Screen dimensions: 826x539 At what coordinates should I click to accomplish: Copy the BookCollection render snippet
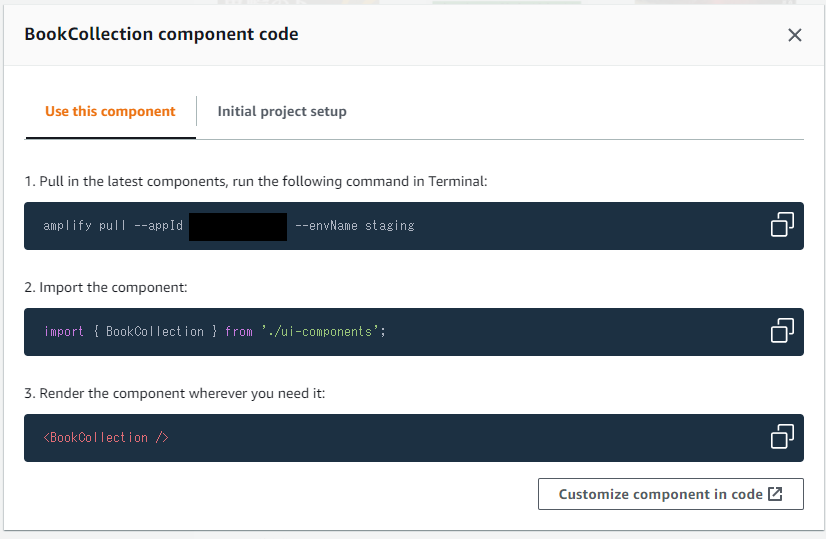click(782, 437)
